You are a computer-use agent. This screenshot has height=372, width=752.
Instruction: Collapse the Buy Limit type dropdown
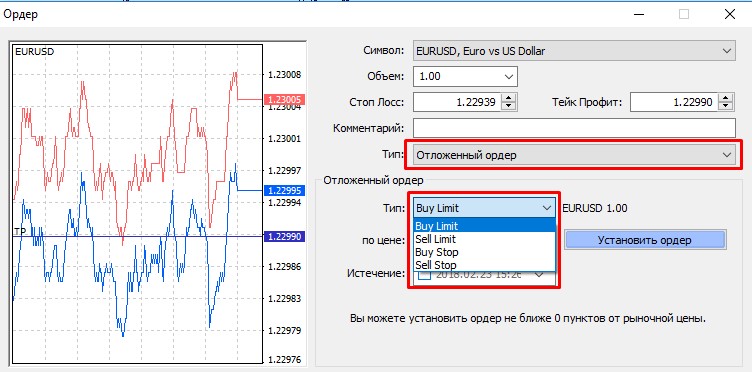pos(547,208)
